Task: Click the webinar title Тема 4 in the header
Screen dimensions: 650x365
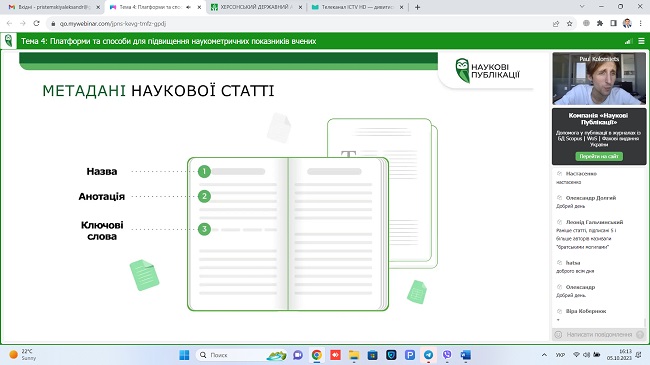Action: coord(169,41)
